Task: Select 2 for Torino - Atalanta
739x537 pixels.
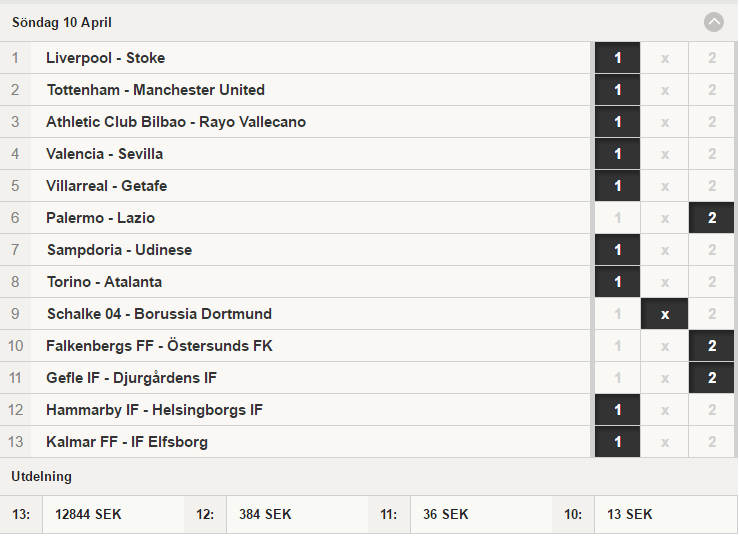Action: pyautogui.click(x=712, y=282)
